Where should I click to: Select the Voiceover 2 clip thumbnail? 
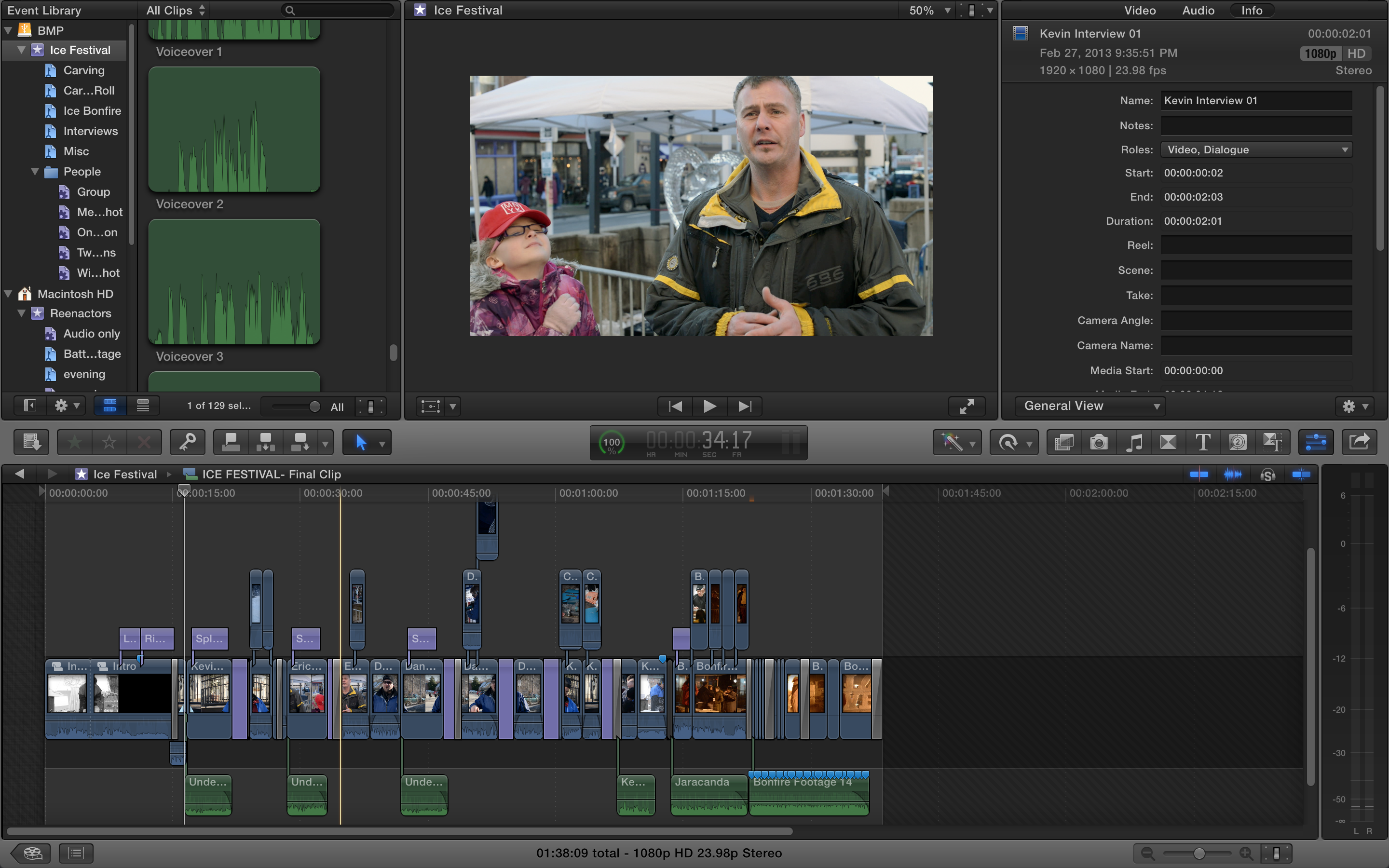click(234, 129)
